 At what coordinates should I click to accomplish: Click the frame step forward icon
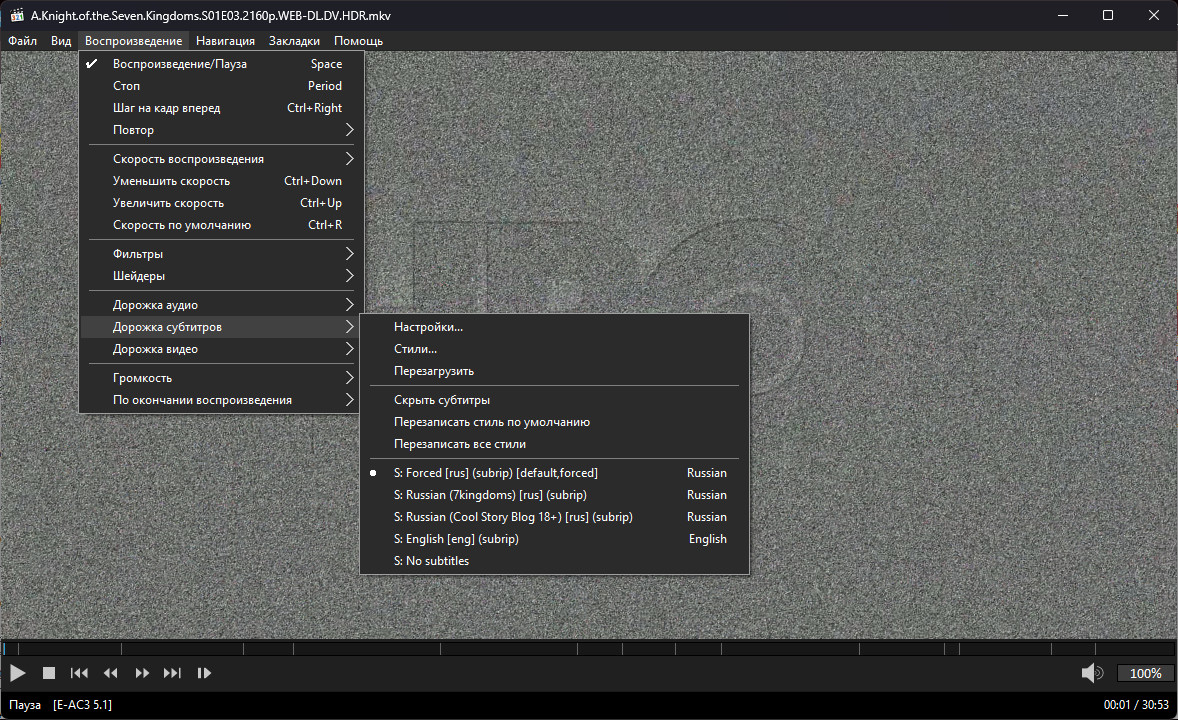(x=204, y=673)
